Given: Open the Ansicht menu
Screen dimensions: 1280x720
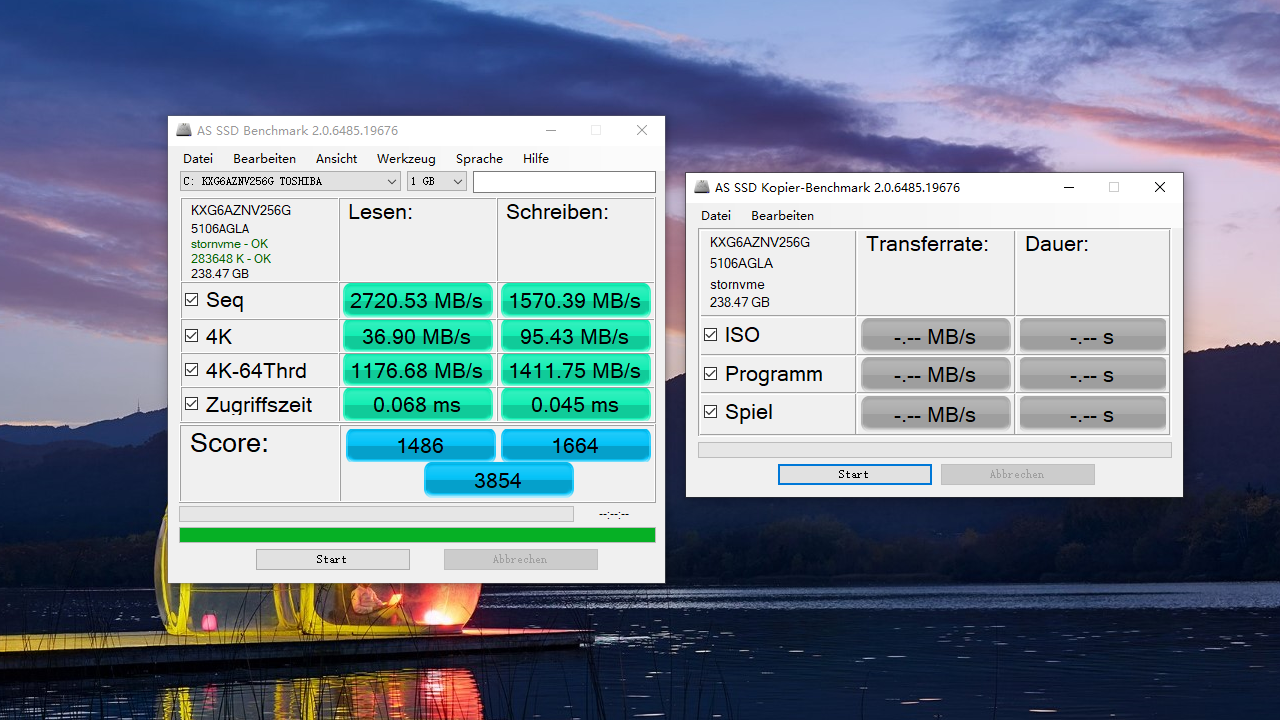Looking at the screenshot, I should pos(336,158).
